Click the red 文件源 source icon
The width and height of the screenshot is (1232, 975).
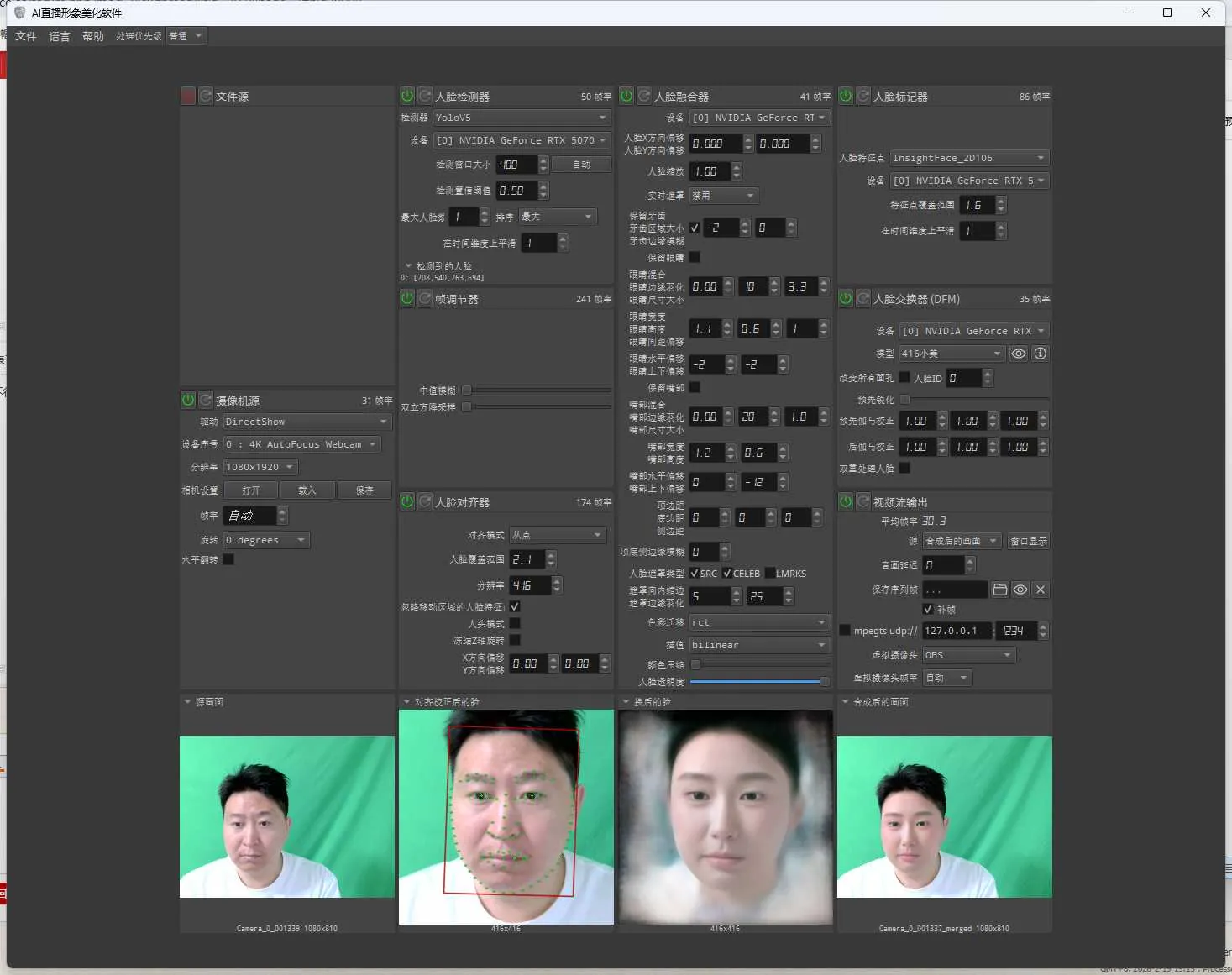[x=187, y=96]
